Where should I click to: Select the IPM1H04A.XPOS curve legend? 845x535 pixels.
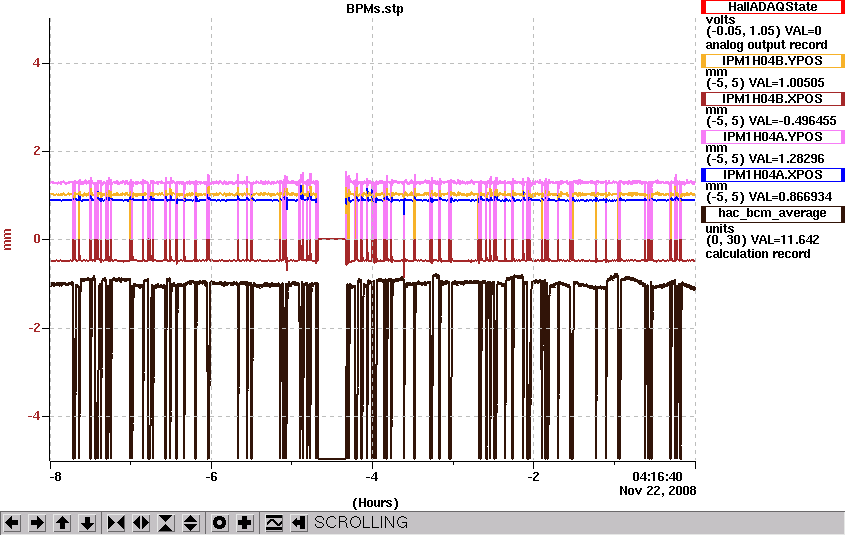click(x=773, y=175)
